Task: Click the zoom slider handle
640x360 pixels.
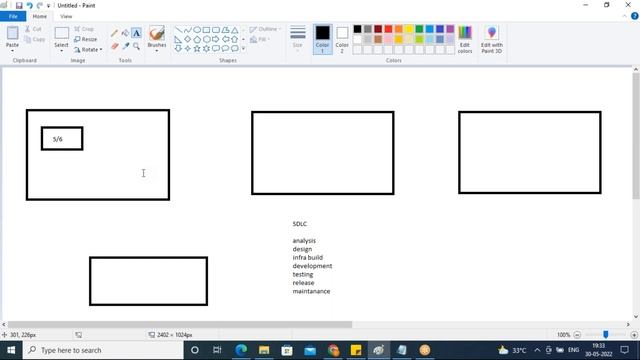Action: 606,335
